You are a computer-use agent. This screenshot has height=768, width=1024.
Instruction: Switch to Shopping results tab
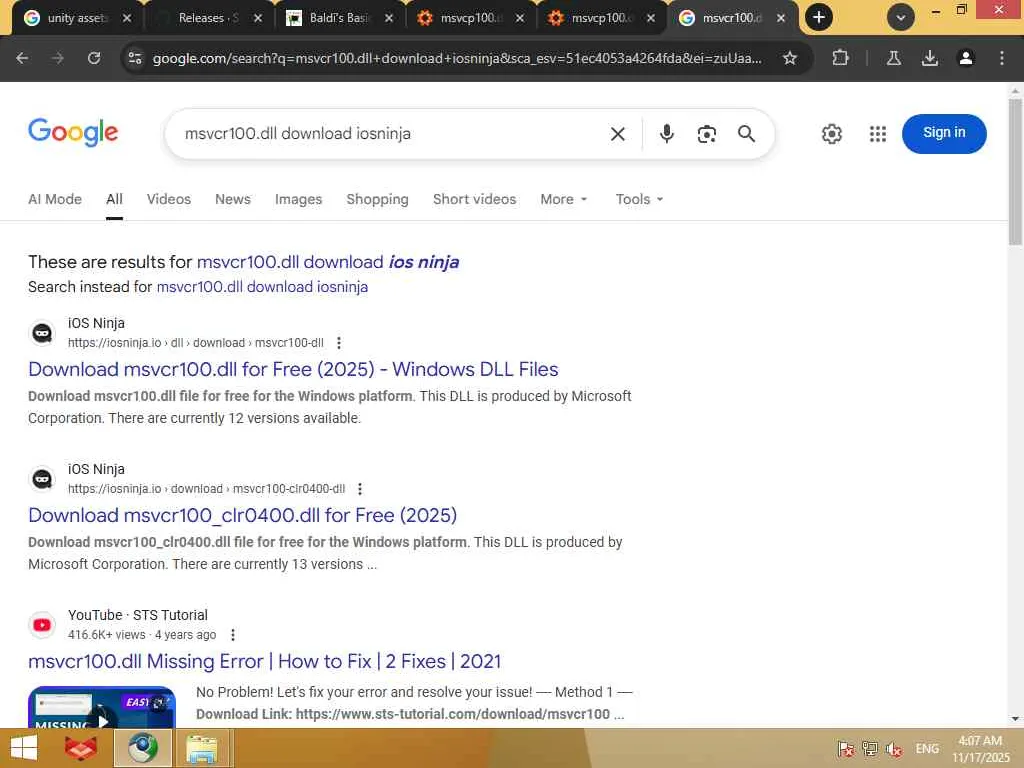pos(377,199)
